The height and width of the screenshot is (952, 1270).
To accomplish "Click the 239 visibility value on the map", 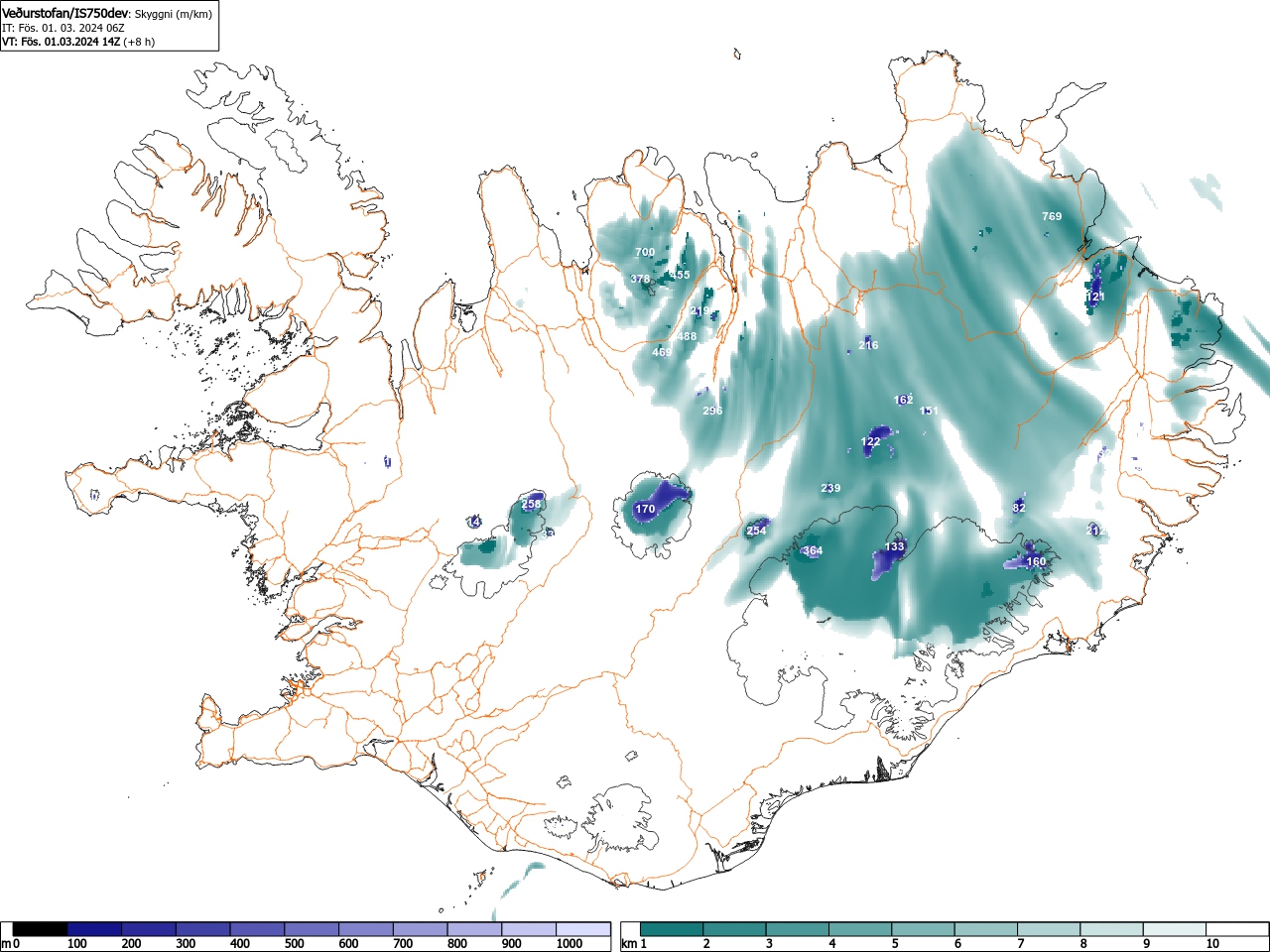I will pos(830,488).
